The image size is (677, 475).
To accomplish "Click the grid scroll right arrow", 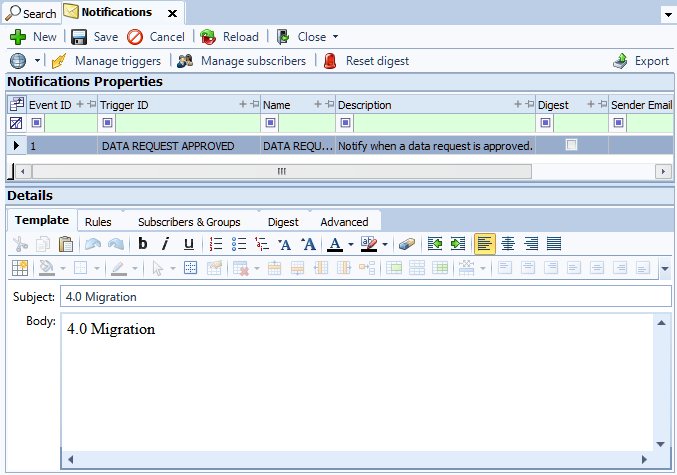I will 663,171.
